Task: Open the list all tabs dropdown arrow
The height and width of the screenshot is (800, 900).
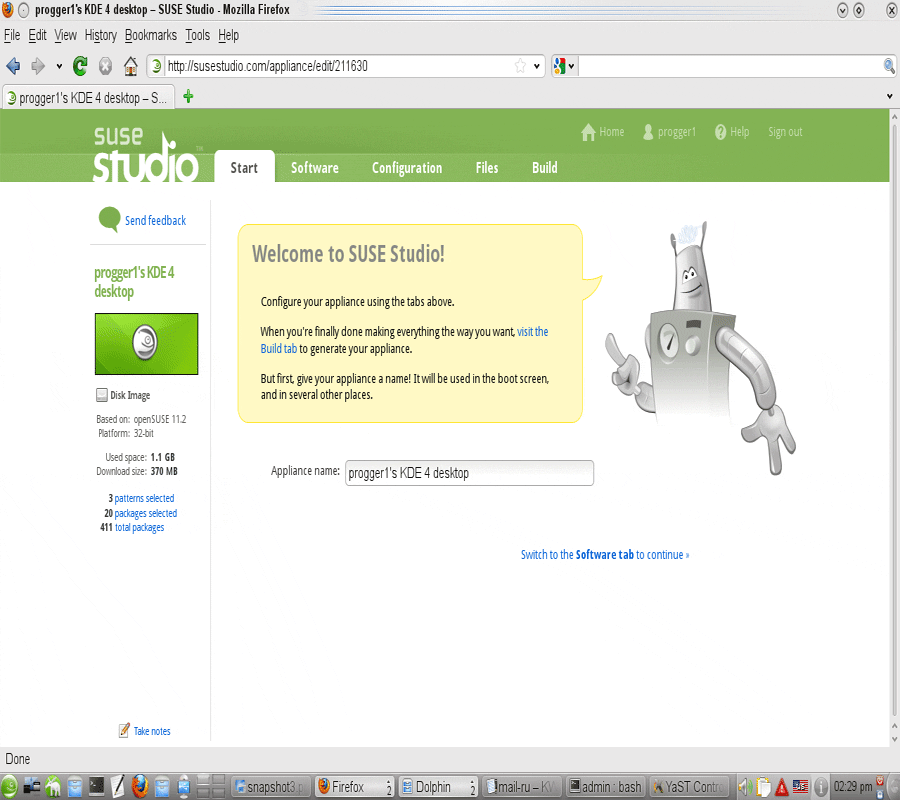Action: [890, 96]
